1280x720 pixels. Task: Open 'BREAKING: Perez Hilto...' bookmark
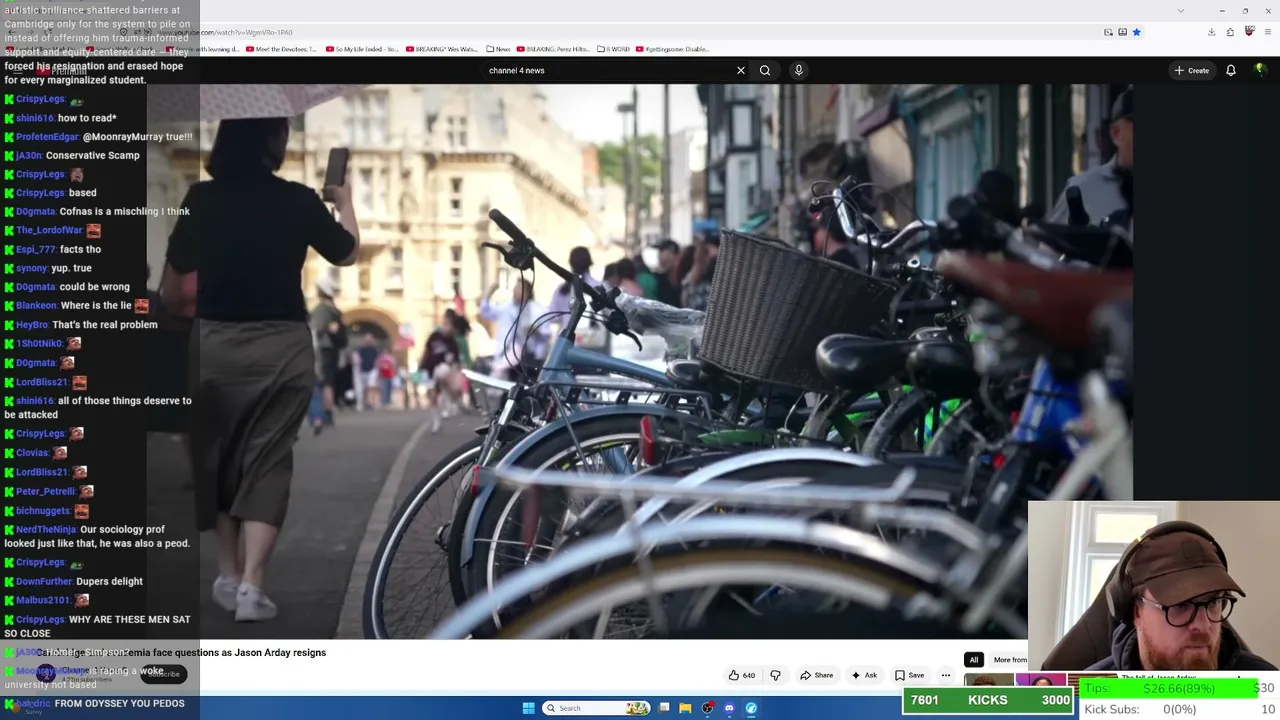coord(554,49)
